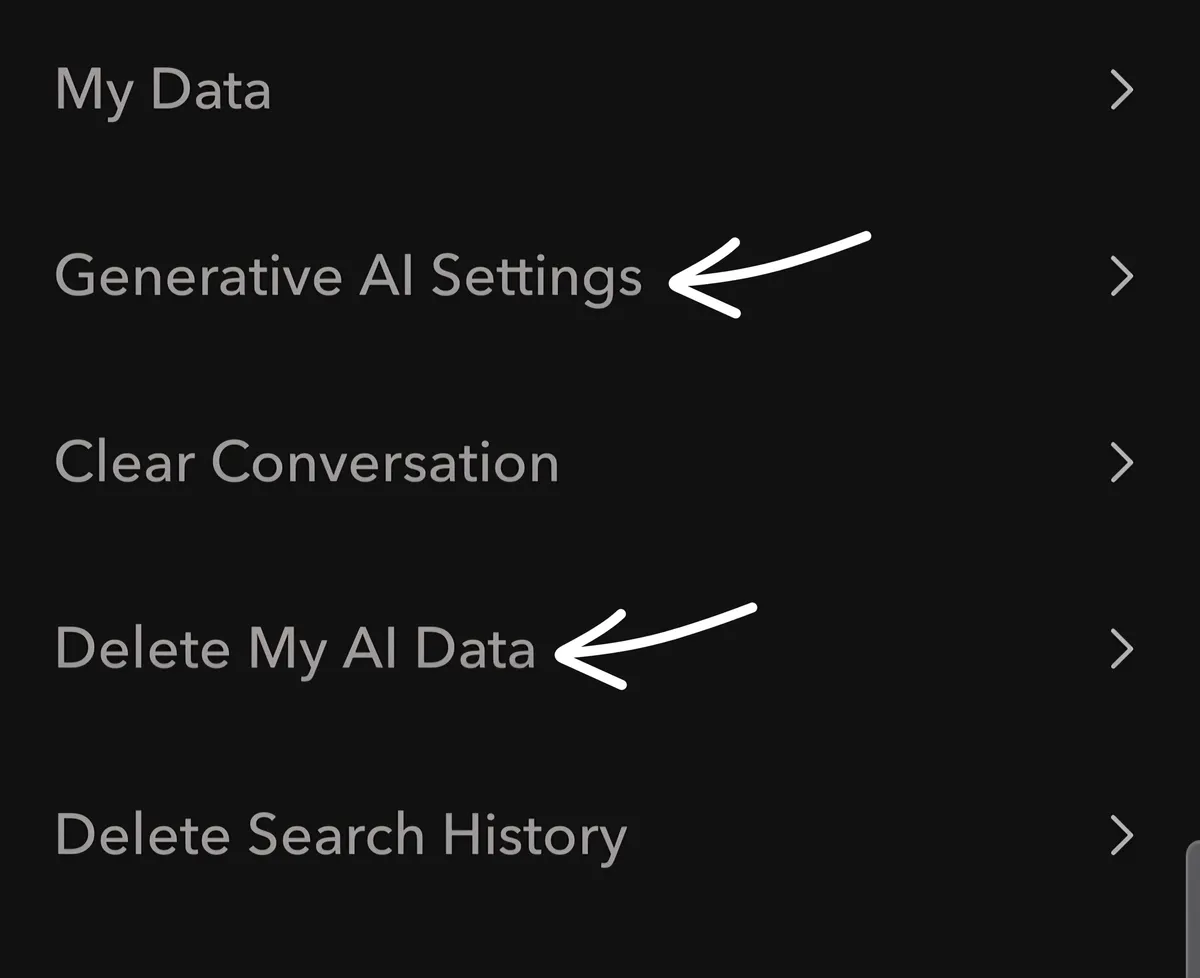Tap Delete My AI Data
This screenshot has width=1200, height=978.
click(295, 649)
